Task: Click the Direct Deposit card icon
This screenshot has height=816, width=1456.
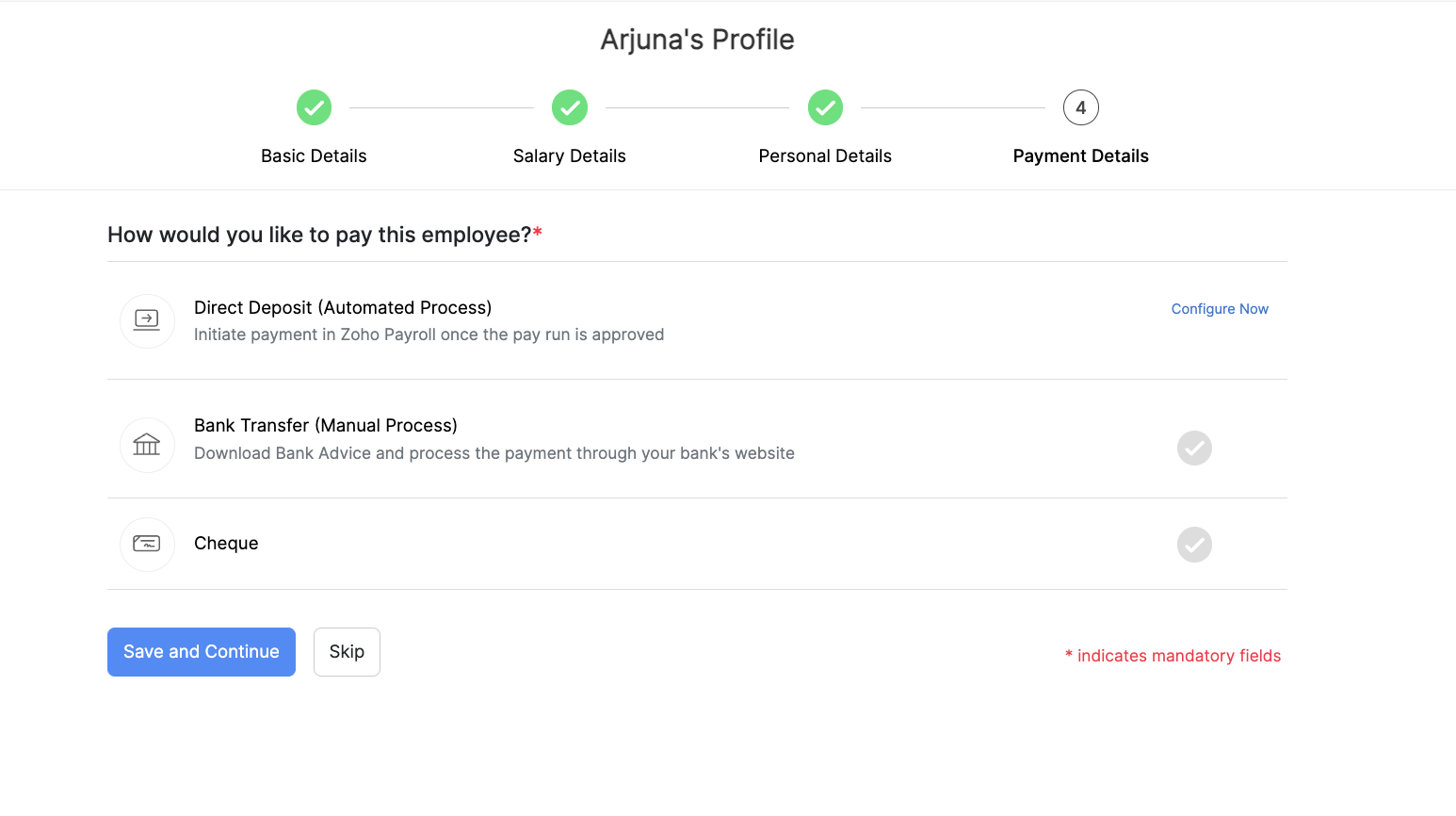Action: [x=147, y=320]
